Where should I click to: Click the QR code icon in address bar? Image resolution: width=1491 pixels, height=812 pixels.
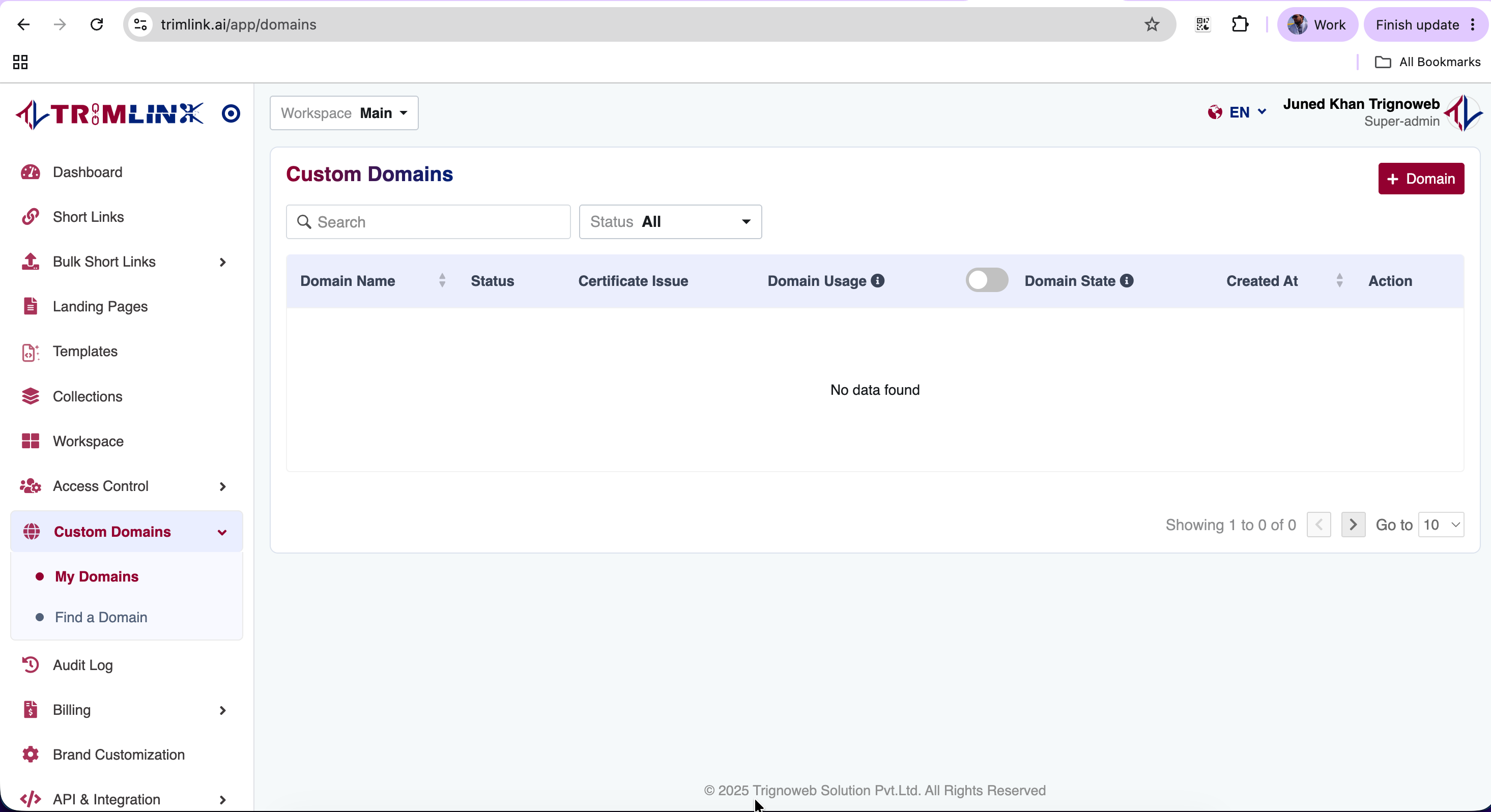click(1203, 24)
